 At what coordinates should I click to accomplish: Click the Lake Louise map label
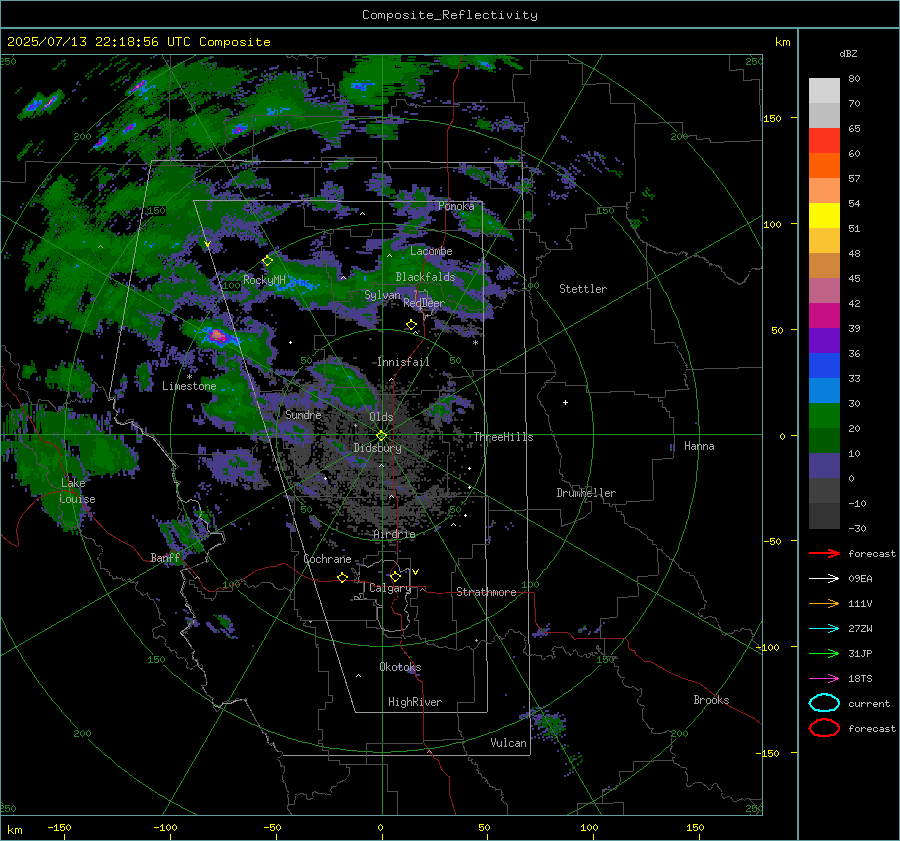point(77,491)
